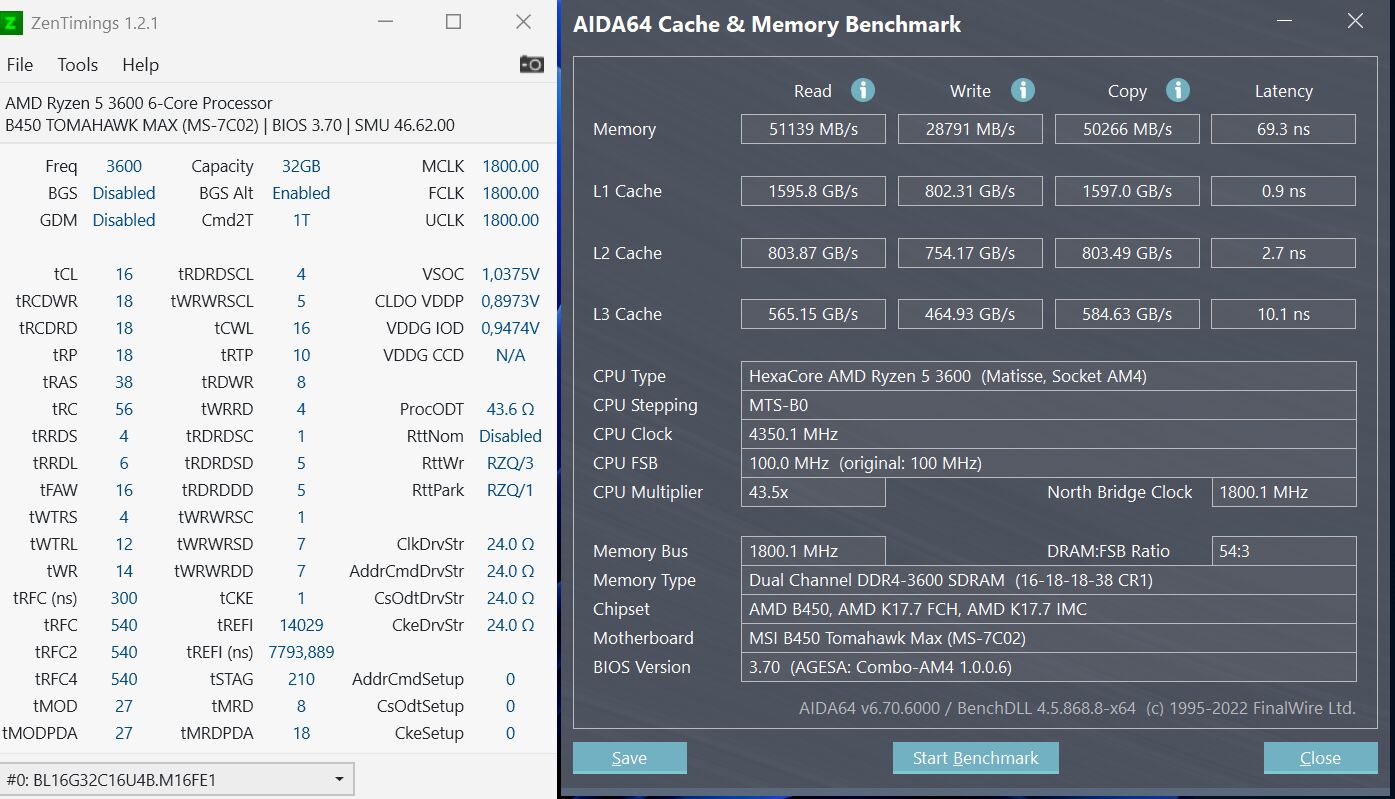
Task: Click the VSOC value 1,0375V
Action: tap(510, 274)
